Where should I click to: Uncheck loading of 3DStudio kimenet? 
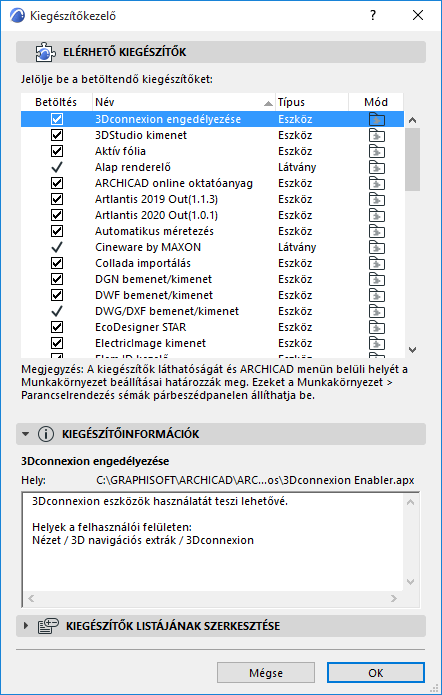[x=57, y=135]
